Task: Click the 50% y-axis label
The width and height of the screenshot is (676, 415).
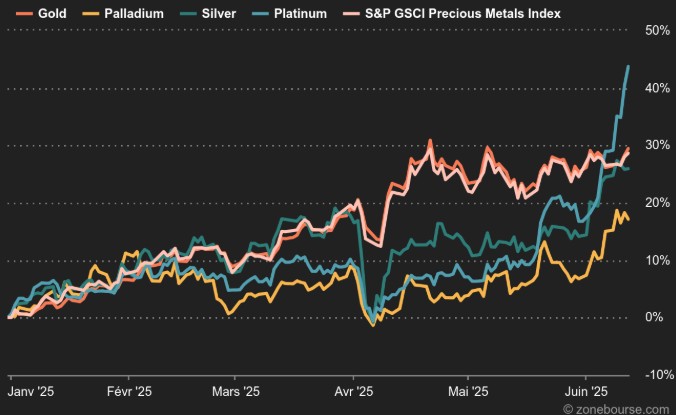Action: coord(654,31)
